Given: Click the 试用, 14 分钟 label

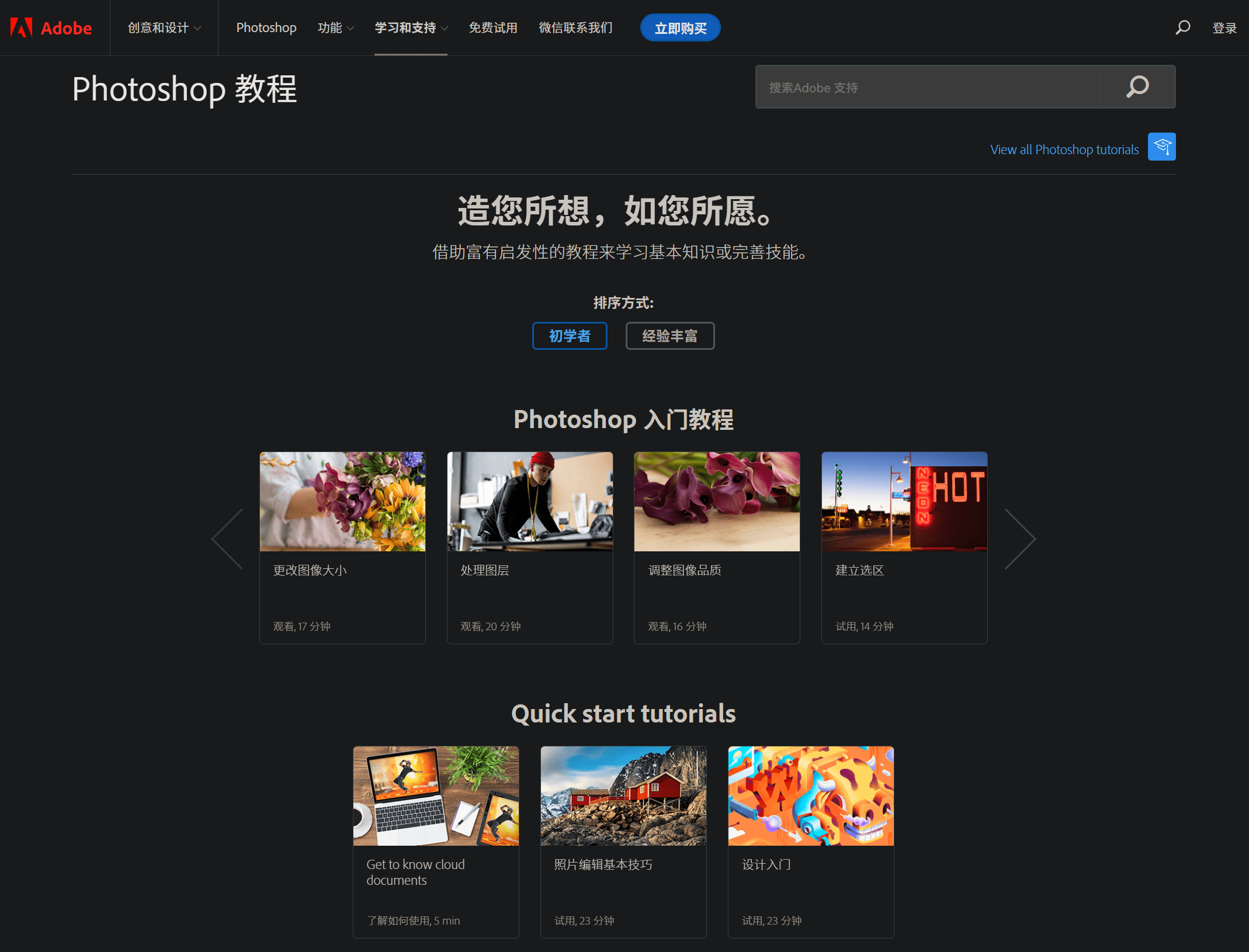Looking at the screenshot, I should coord(865,626).
